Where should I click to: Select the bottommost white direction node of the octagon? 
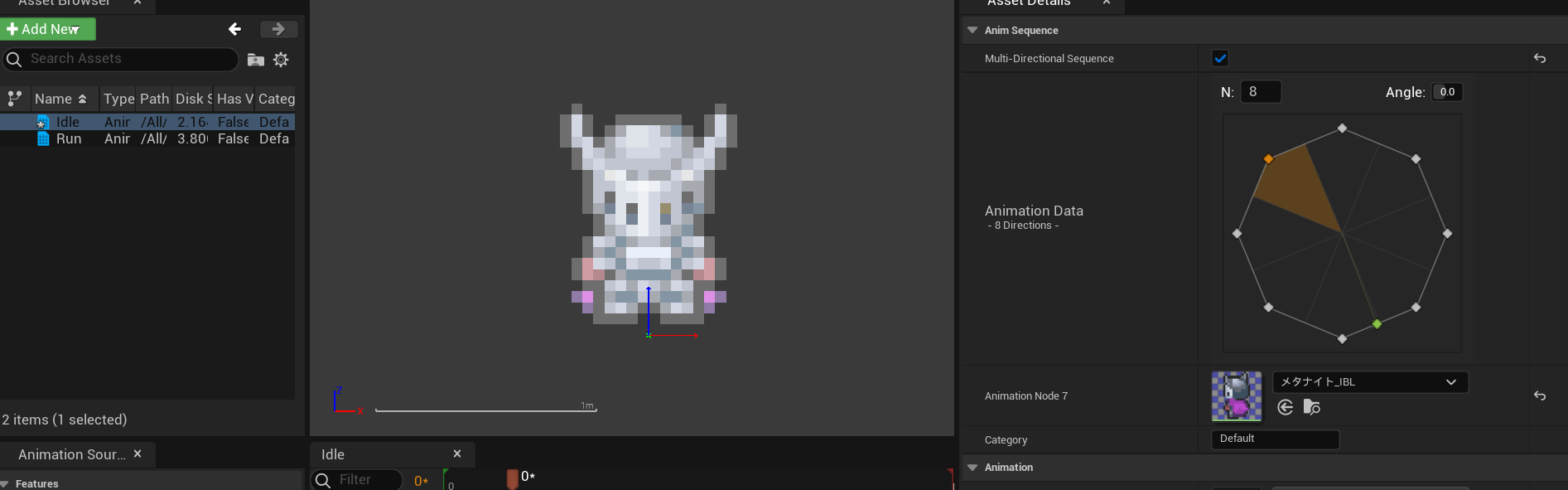click(1342, 338)
